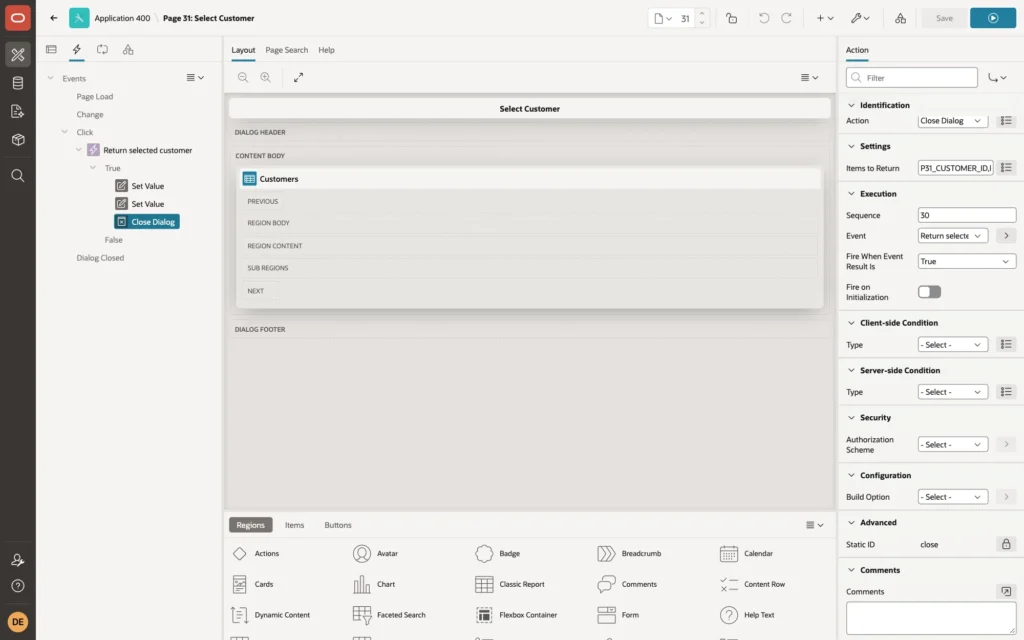Collapse Return selected customer node
Image resolution: width=1024 pixels, height=640 pixels.
79,150
